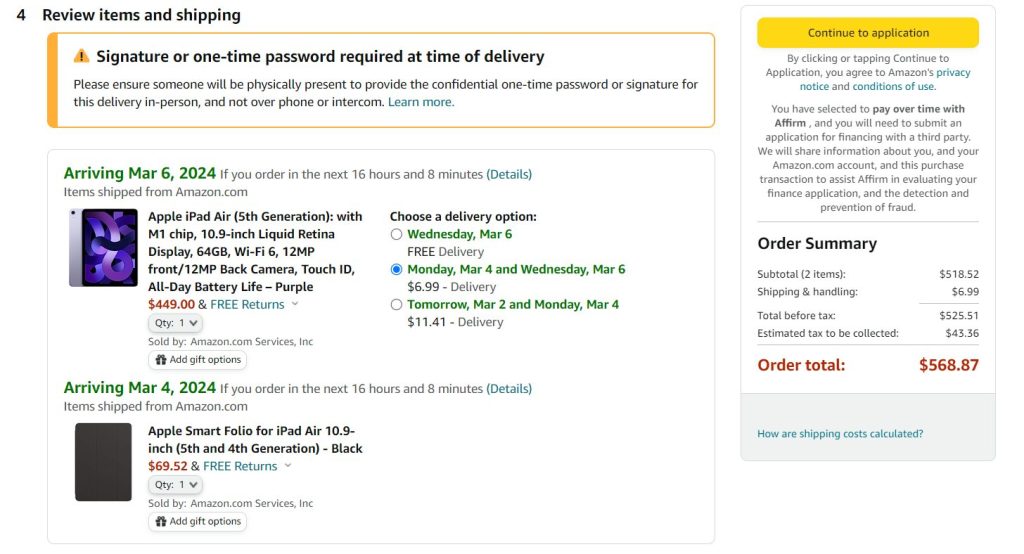This screenshot has width=1024, height=554.
Task: Open the conditions of use link
Action: click(x=893, y=87)
